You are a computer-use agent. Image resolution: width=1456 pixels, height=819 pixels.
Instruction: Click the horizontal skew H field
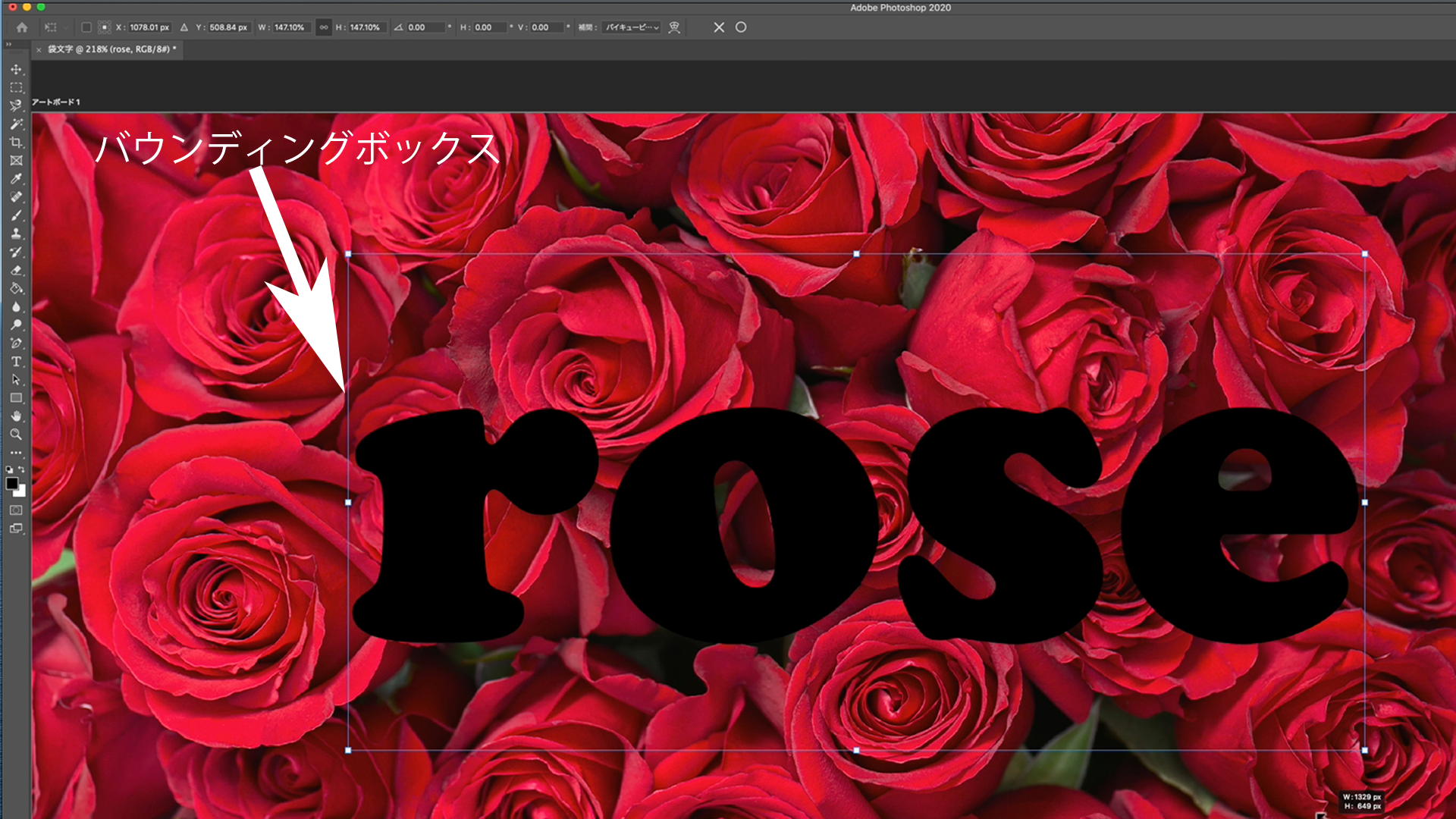tap(491, 27)
